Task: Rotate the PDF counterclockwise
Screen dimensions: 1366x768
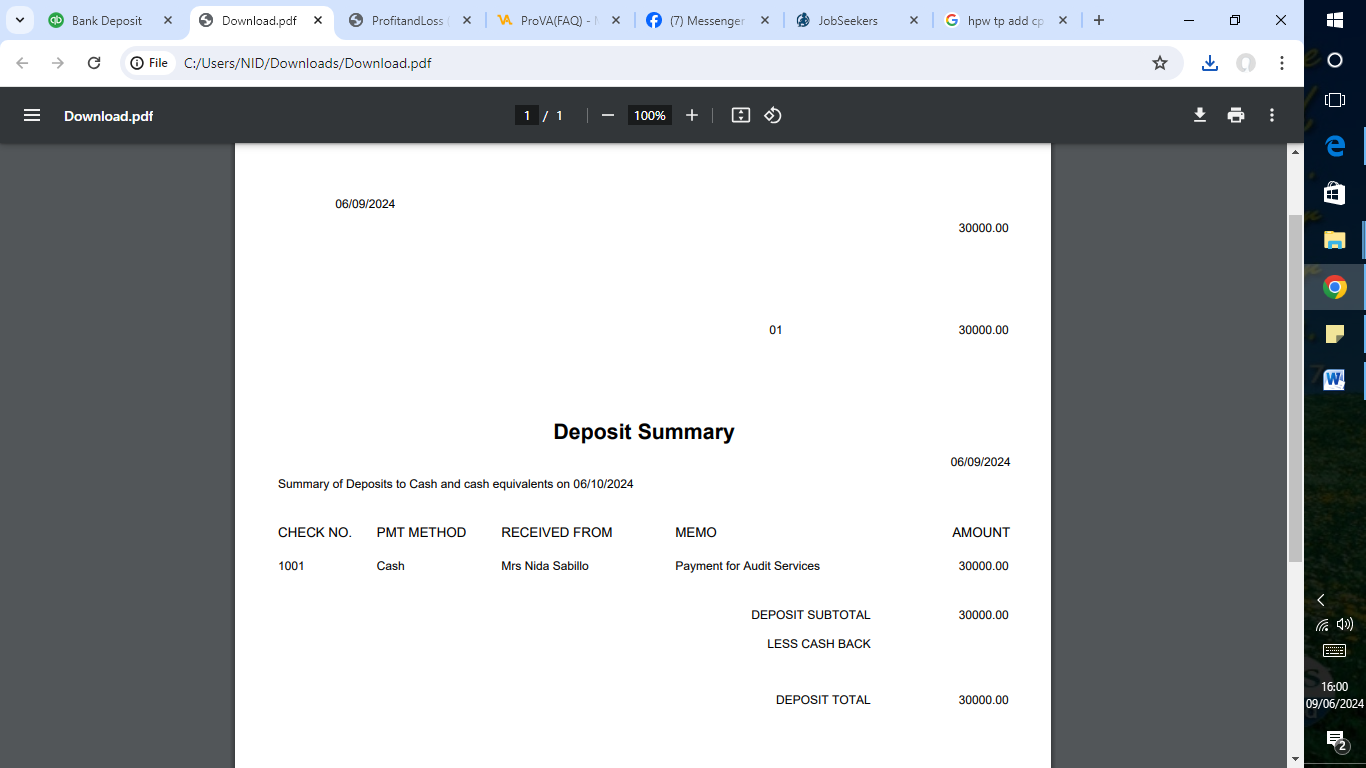Action: [x=773, y=115]
